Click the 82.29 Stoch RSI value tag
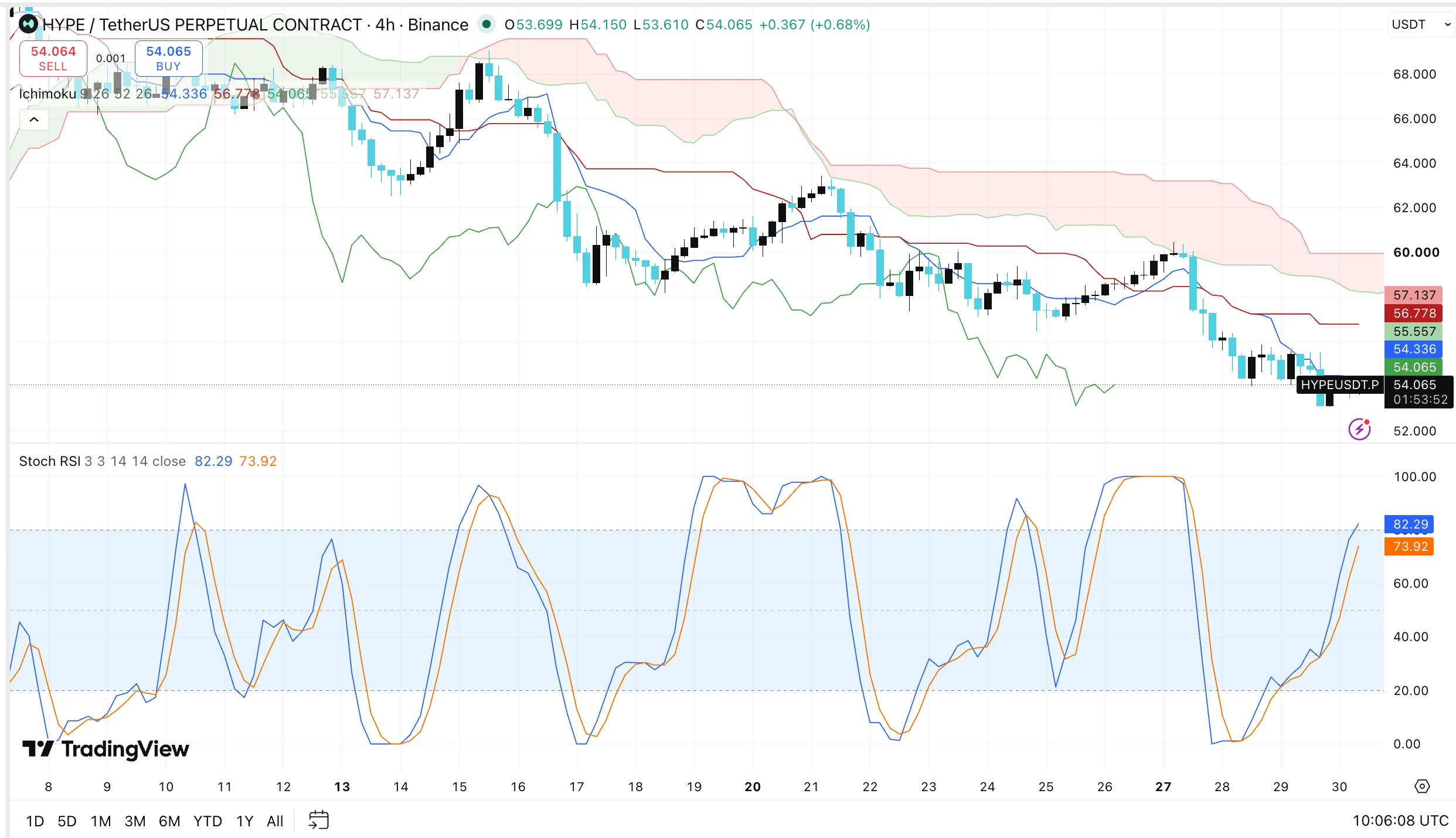 click(1410, 524)
